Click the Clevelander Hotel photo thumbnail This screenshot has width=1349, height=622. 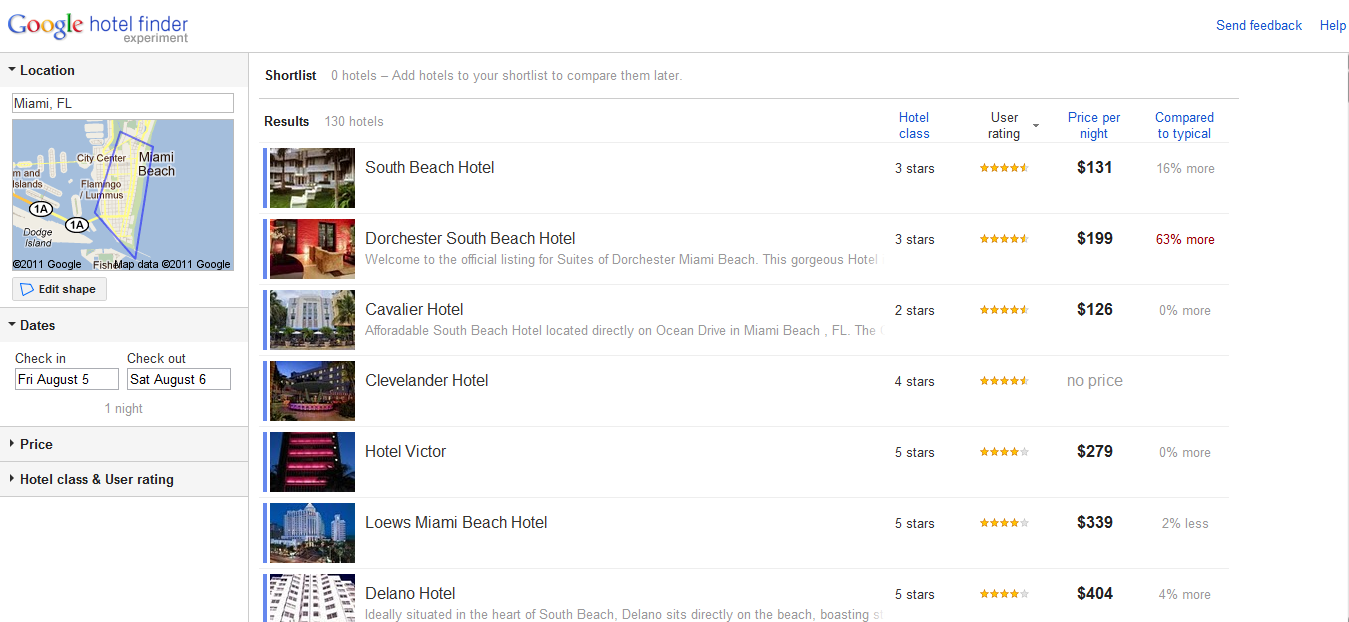point(312,391)
